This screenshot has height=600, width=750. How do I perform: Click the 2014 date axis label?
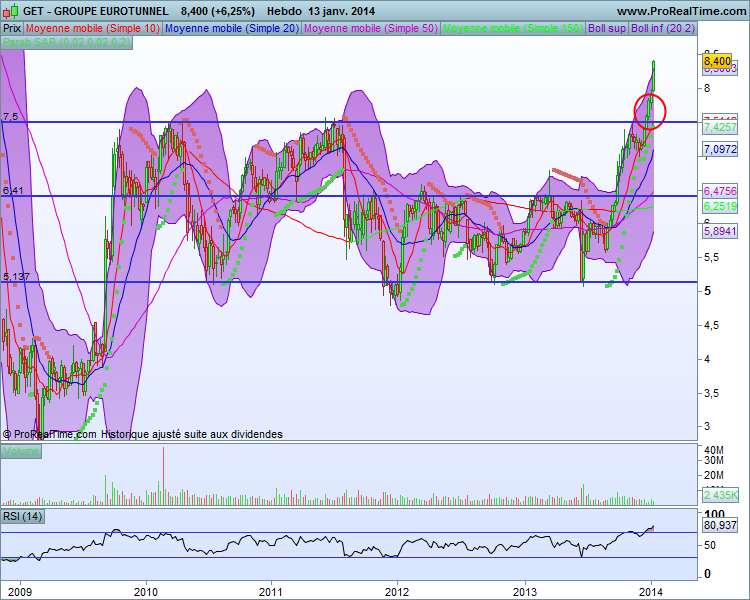click(x=651, y=592)
